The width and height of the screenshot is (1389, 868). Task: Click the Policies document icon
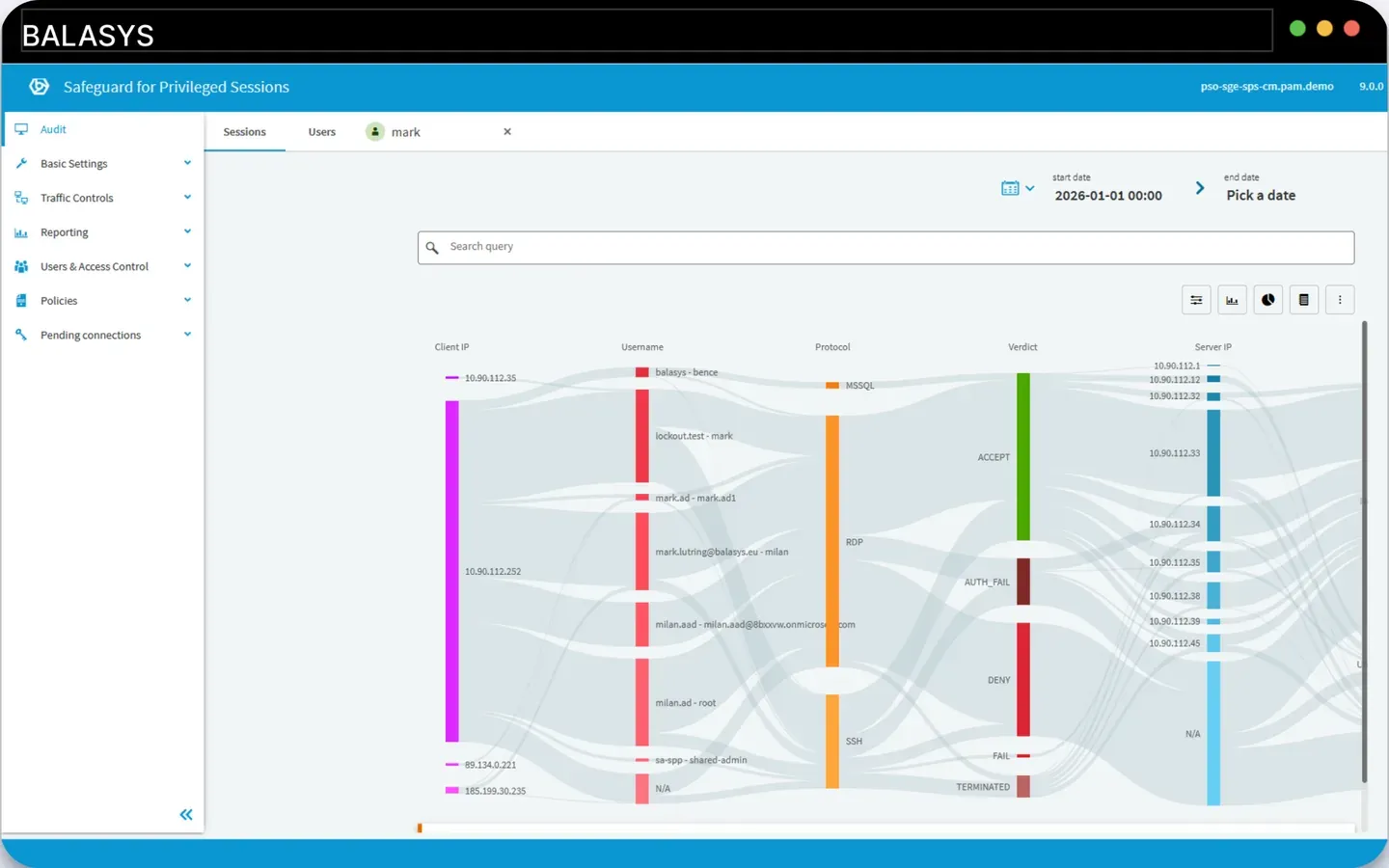coord(21,301)
